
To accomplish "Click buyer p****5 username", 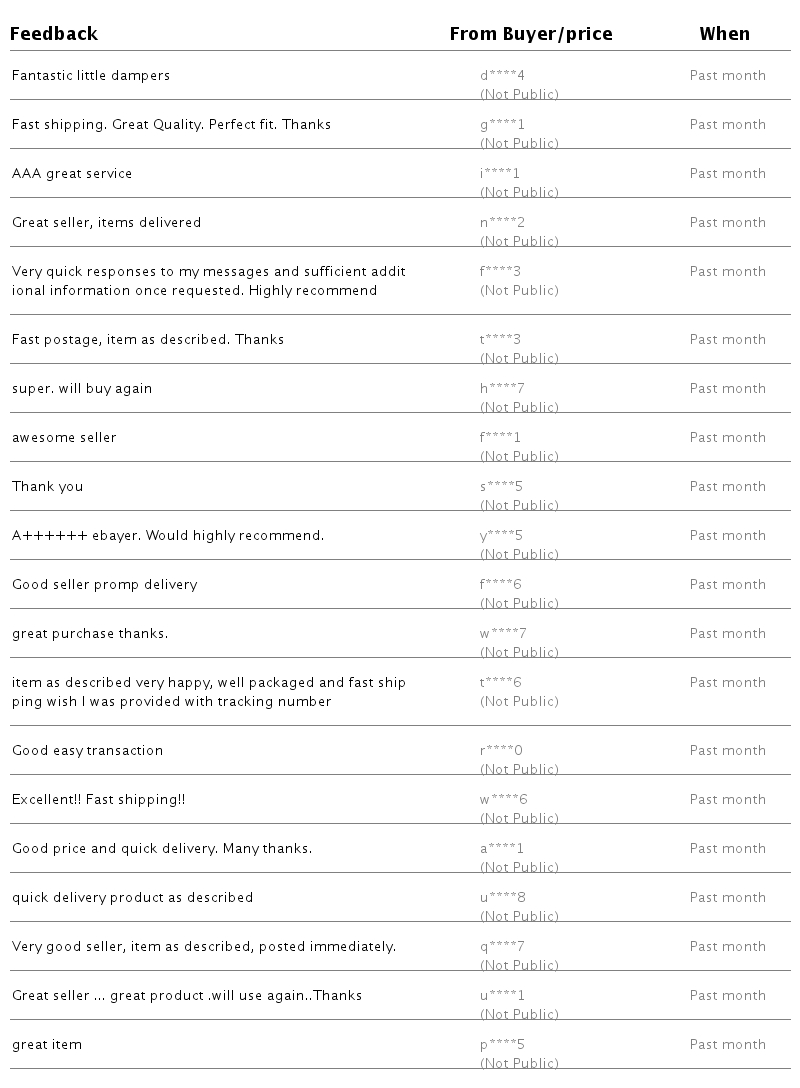I will click(x=502, y=1045).
